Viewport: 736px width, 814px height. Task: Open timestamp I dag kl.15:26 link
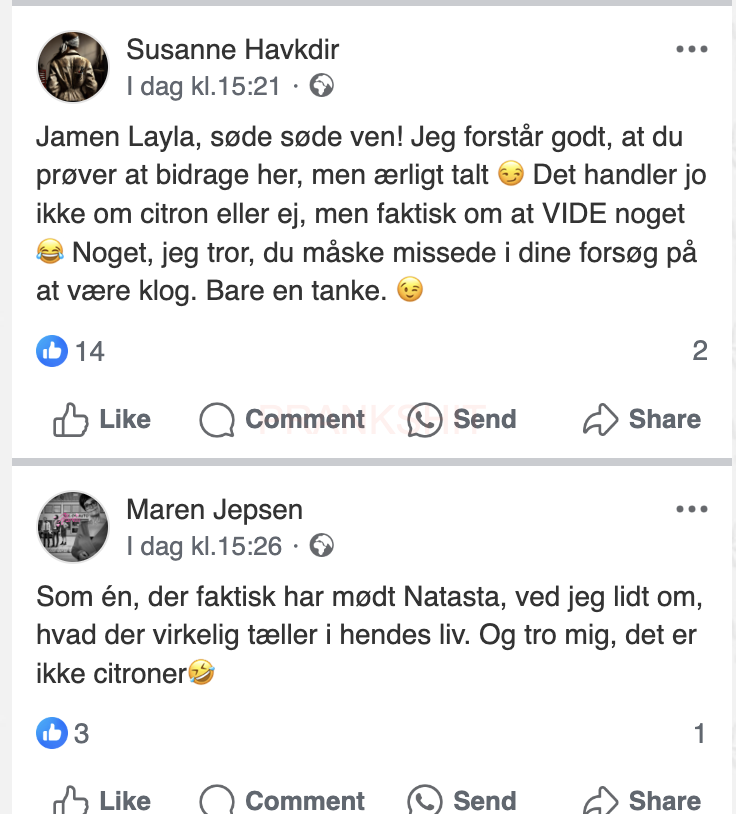click(204, 546)
